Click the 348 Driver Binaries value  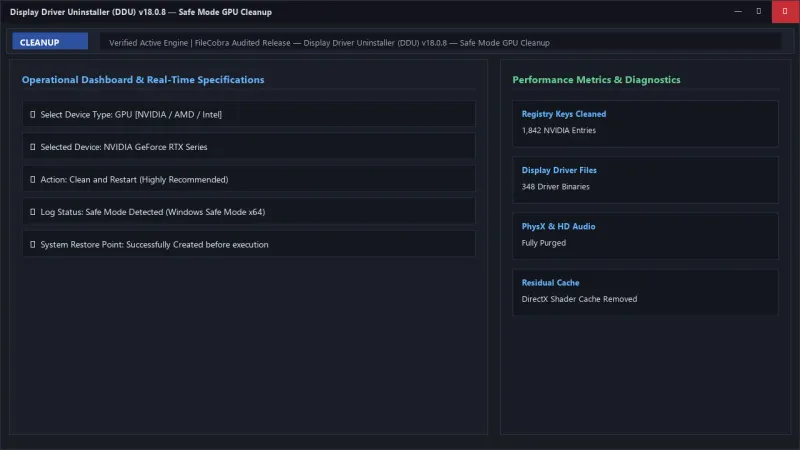556,186
